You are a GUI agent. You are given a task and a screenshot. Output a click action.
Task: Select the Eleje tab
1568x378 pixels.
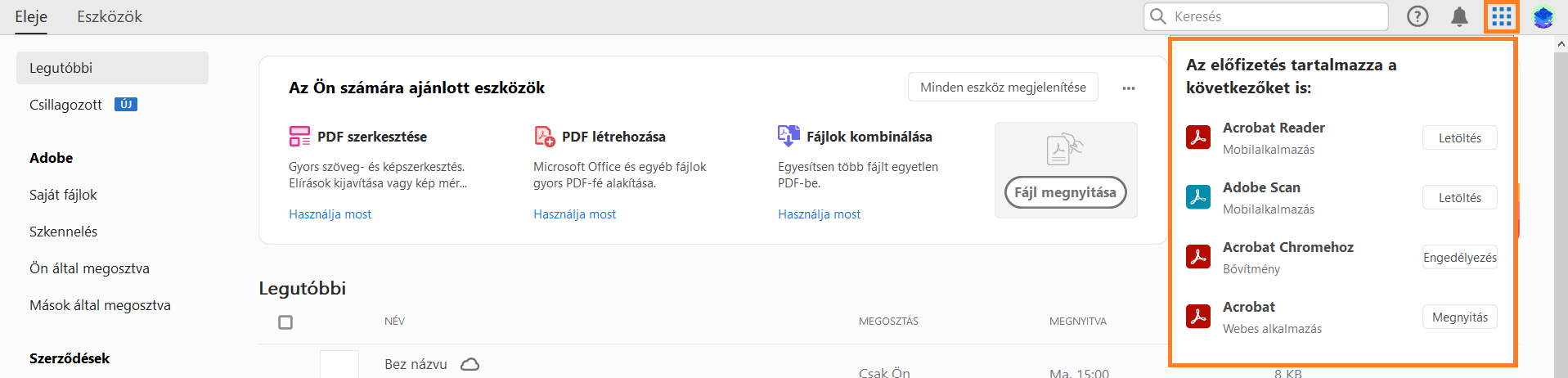[31, 16]
